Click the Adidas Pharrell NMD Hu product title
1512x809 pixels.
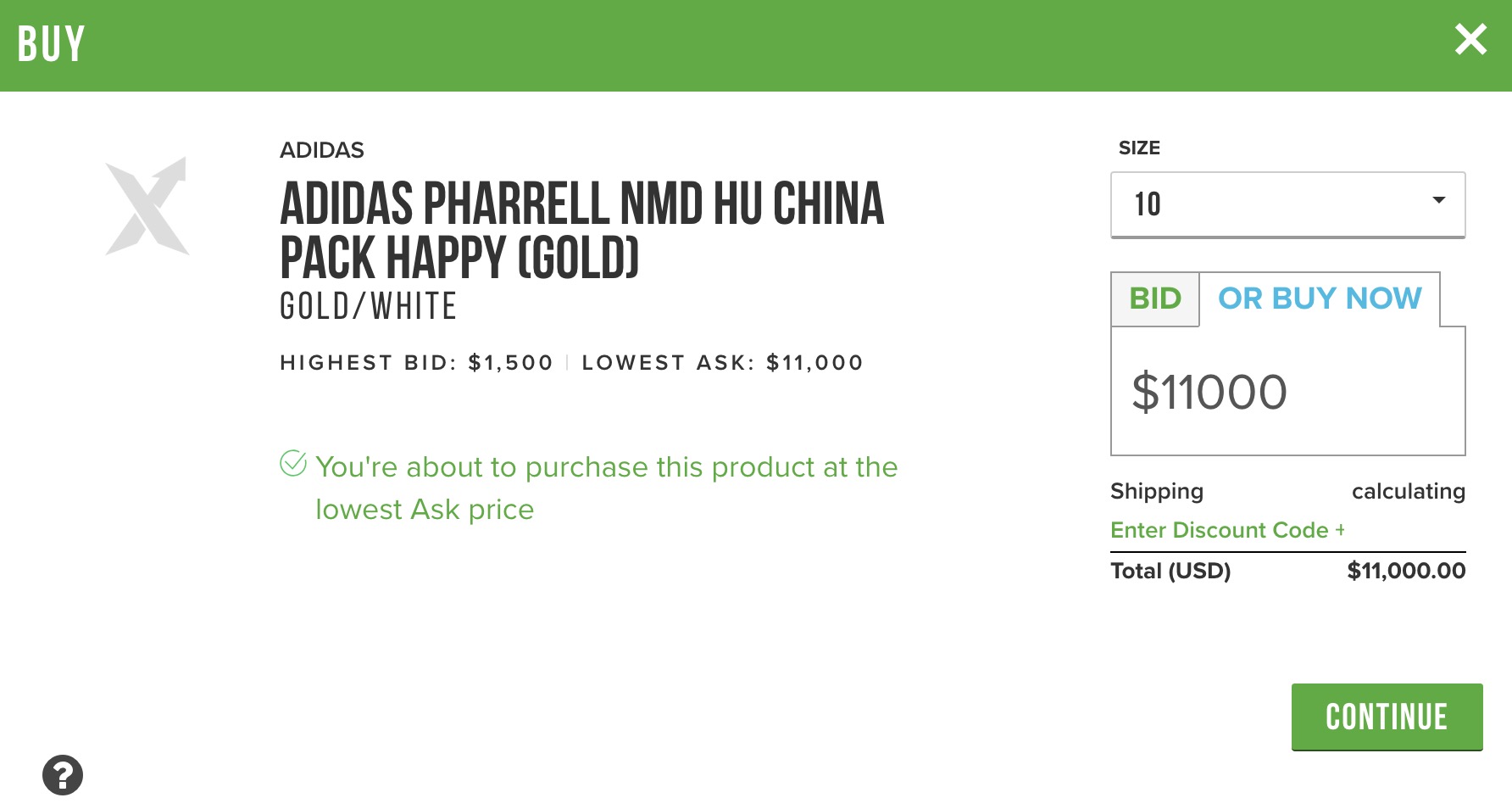coord(581,230)
